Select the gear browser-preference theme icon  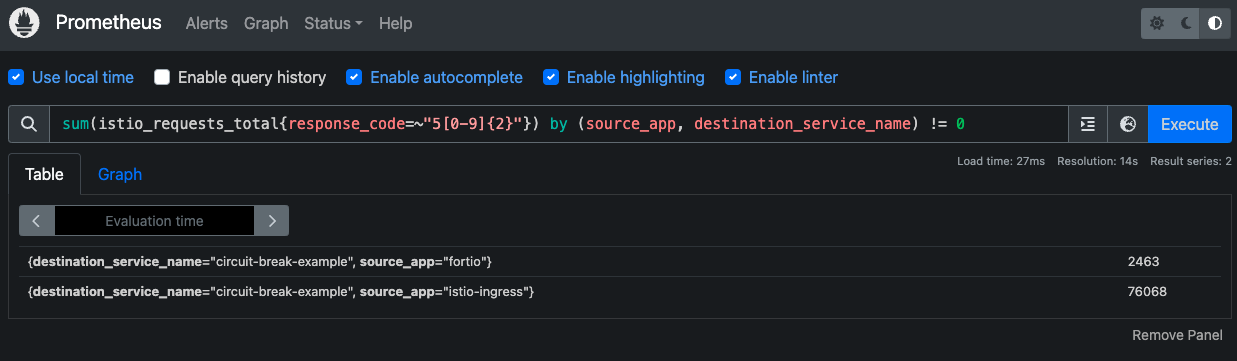(x=1157, y=23)
